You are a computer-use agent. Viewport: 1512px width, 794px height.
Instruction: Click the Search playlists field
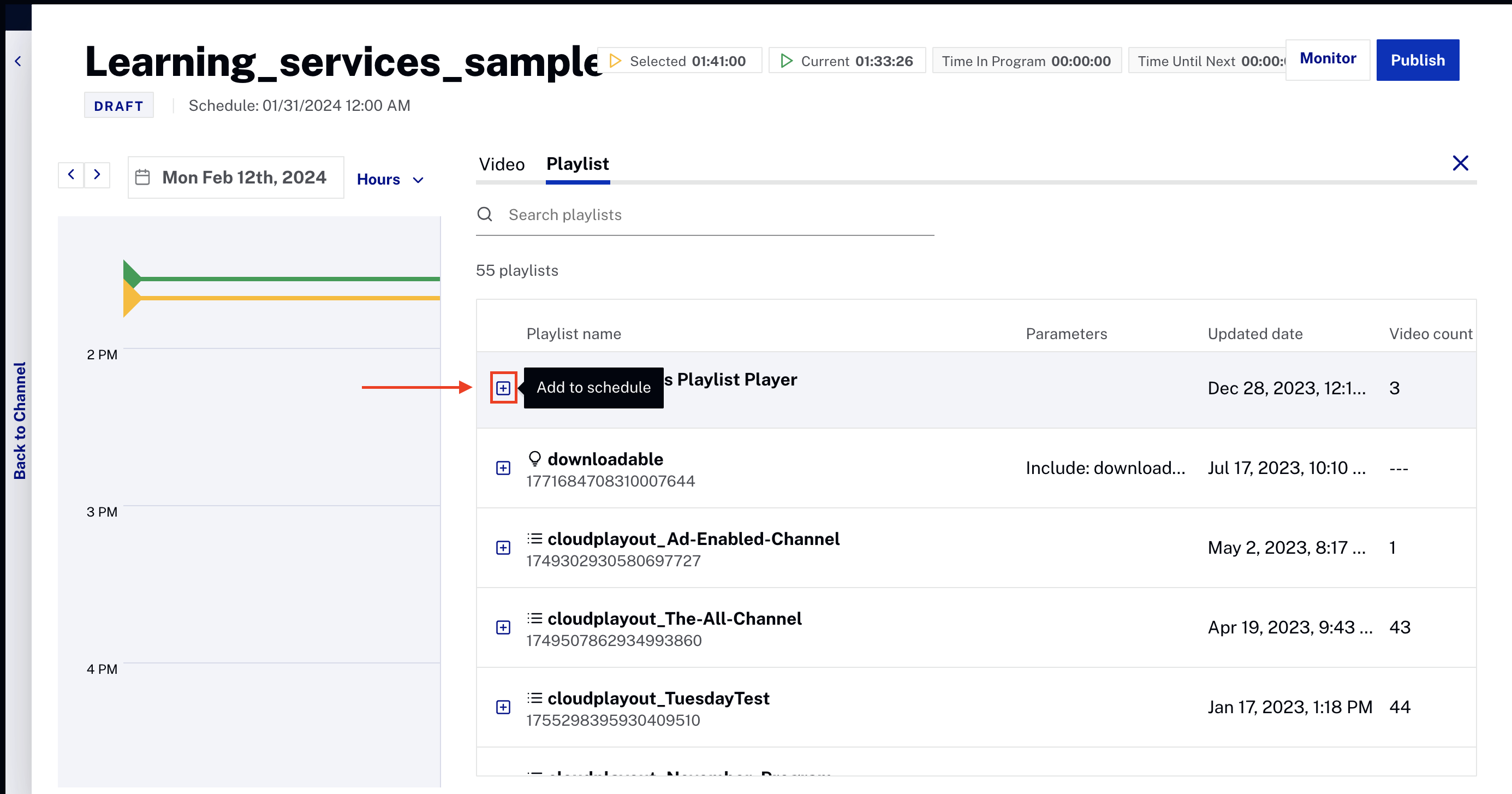(x=704, y=215)
